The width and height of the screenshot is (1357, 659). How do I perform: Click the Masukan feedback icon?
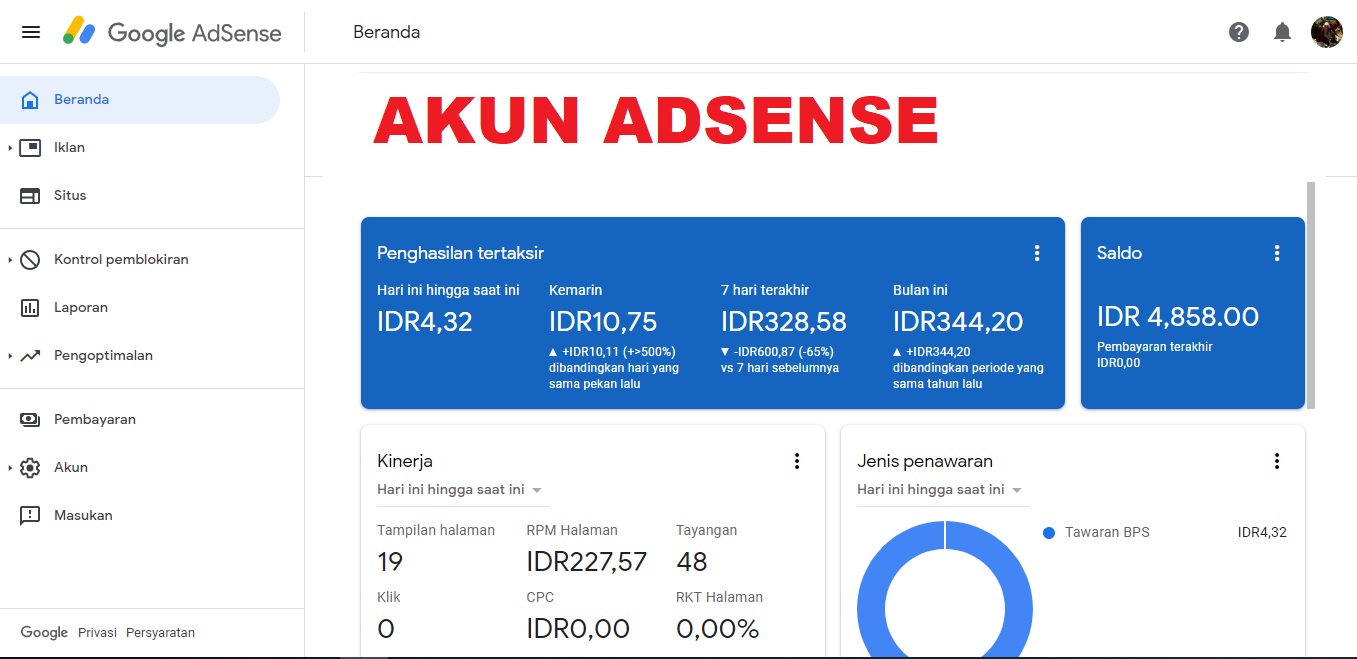tap(30, 516)
